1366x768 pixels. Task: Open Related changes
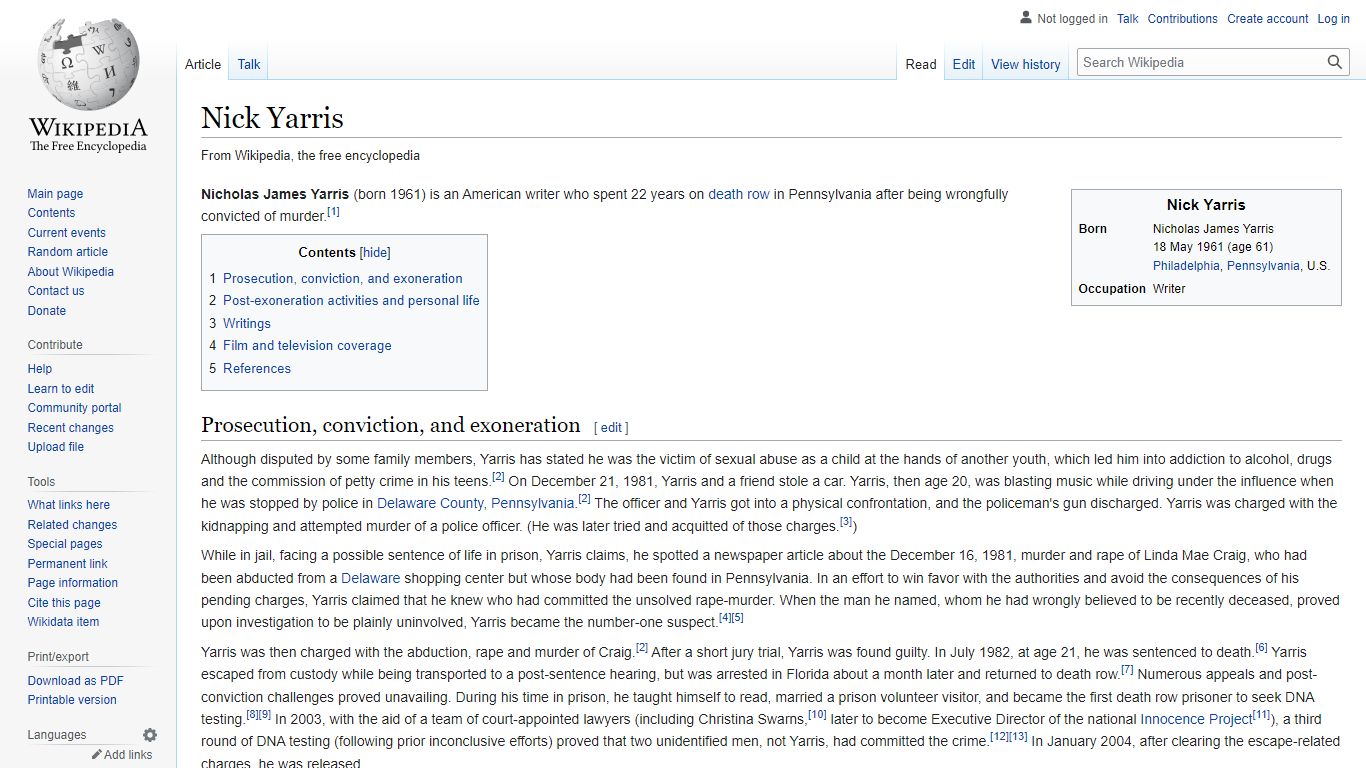point(72,525)
